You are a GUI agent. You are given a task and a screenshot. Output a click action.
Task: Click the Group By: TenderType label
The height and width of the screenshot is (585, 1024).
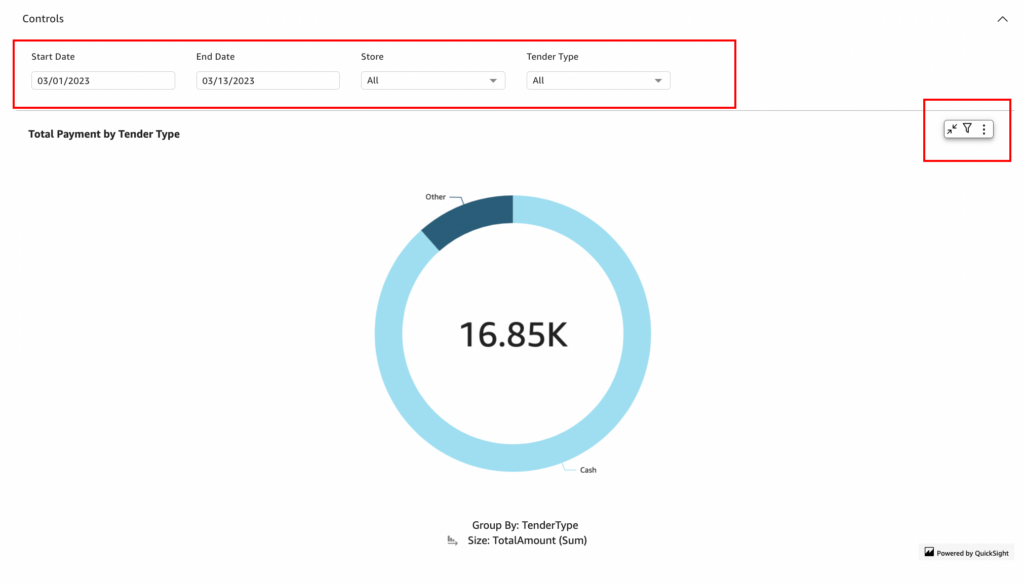click(525, 525)
